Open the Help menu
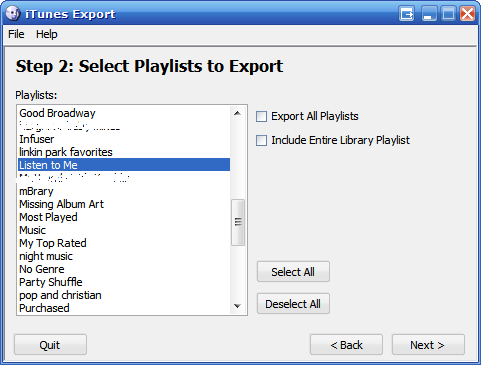The image size is (481, 365). pos(47,34)
